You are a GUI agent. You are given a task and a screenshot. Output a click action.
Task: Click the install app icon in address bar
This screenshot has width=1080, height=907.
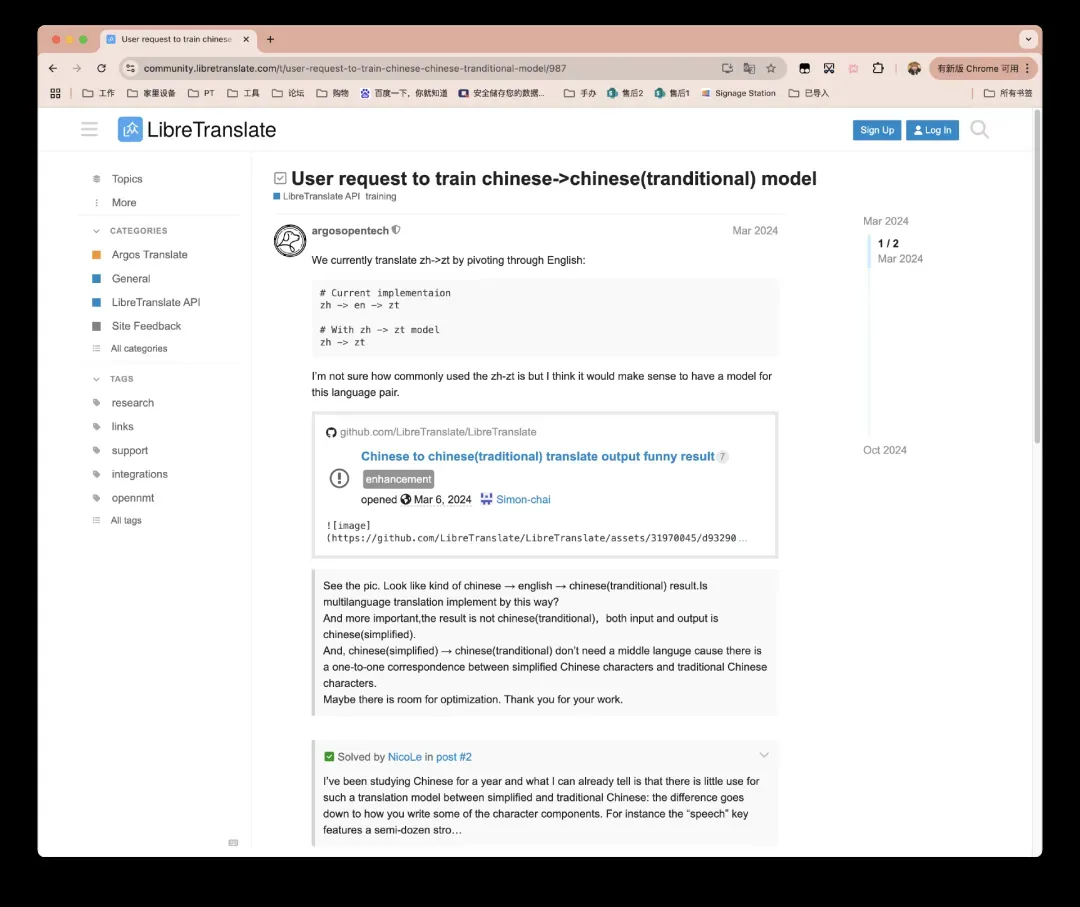click(x=727, y=68)
